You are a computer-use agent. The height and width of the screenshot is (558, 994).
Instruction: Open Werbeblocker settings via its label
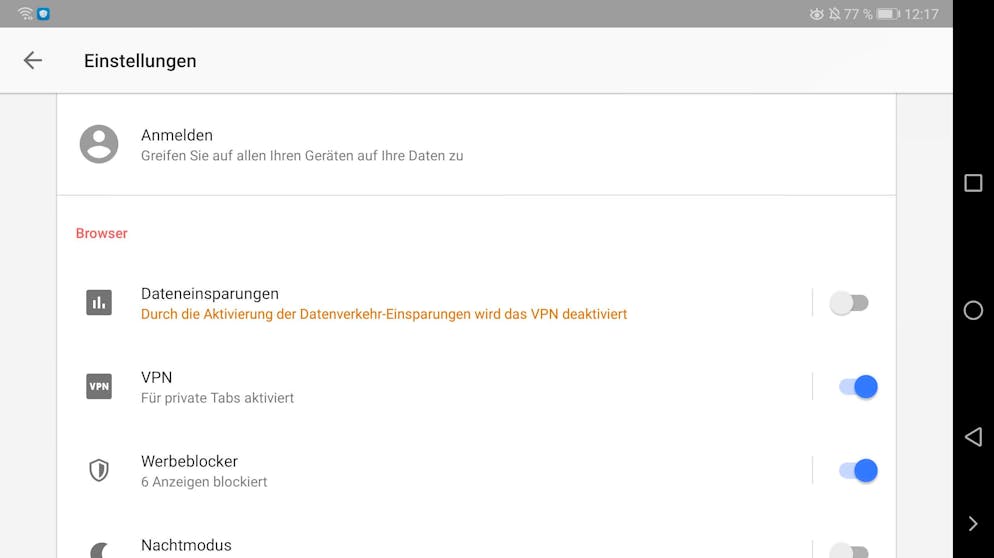tap(189, 462)
